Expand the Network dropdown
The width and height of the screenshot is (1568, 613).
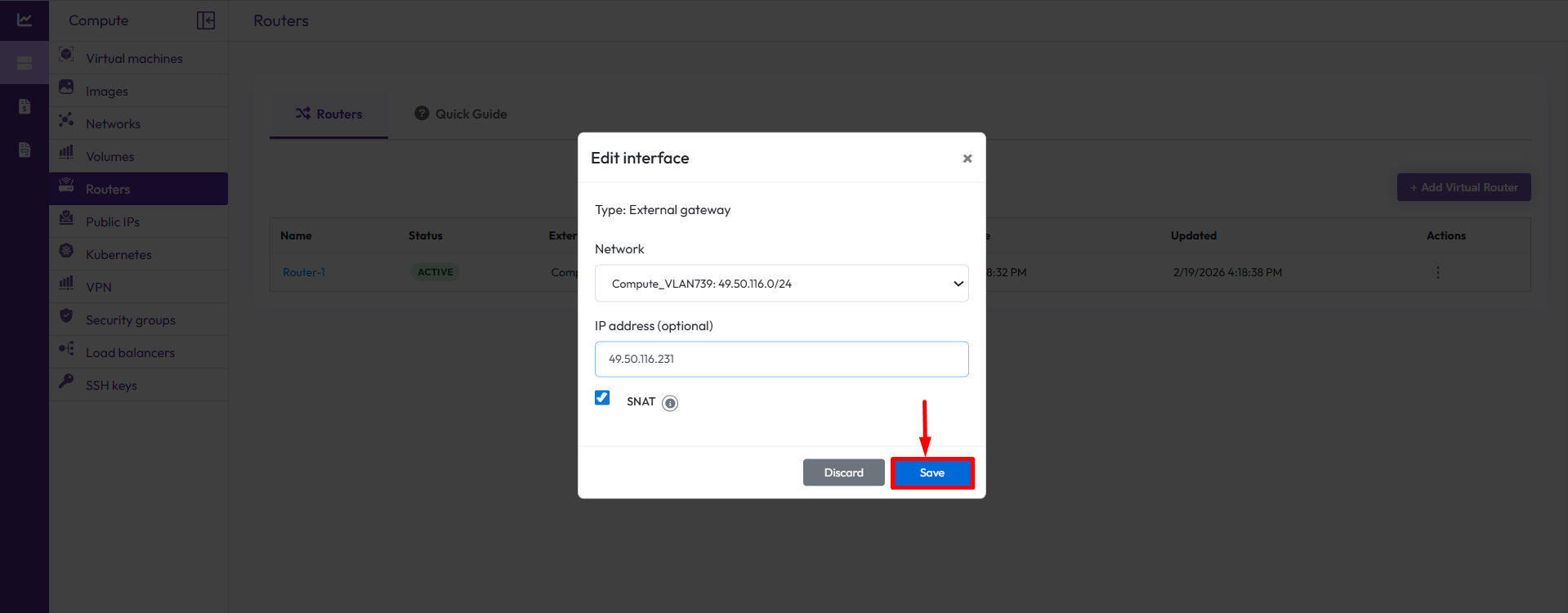[x=781, y=284]
